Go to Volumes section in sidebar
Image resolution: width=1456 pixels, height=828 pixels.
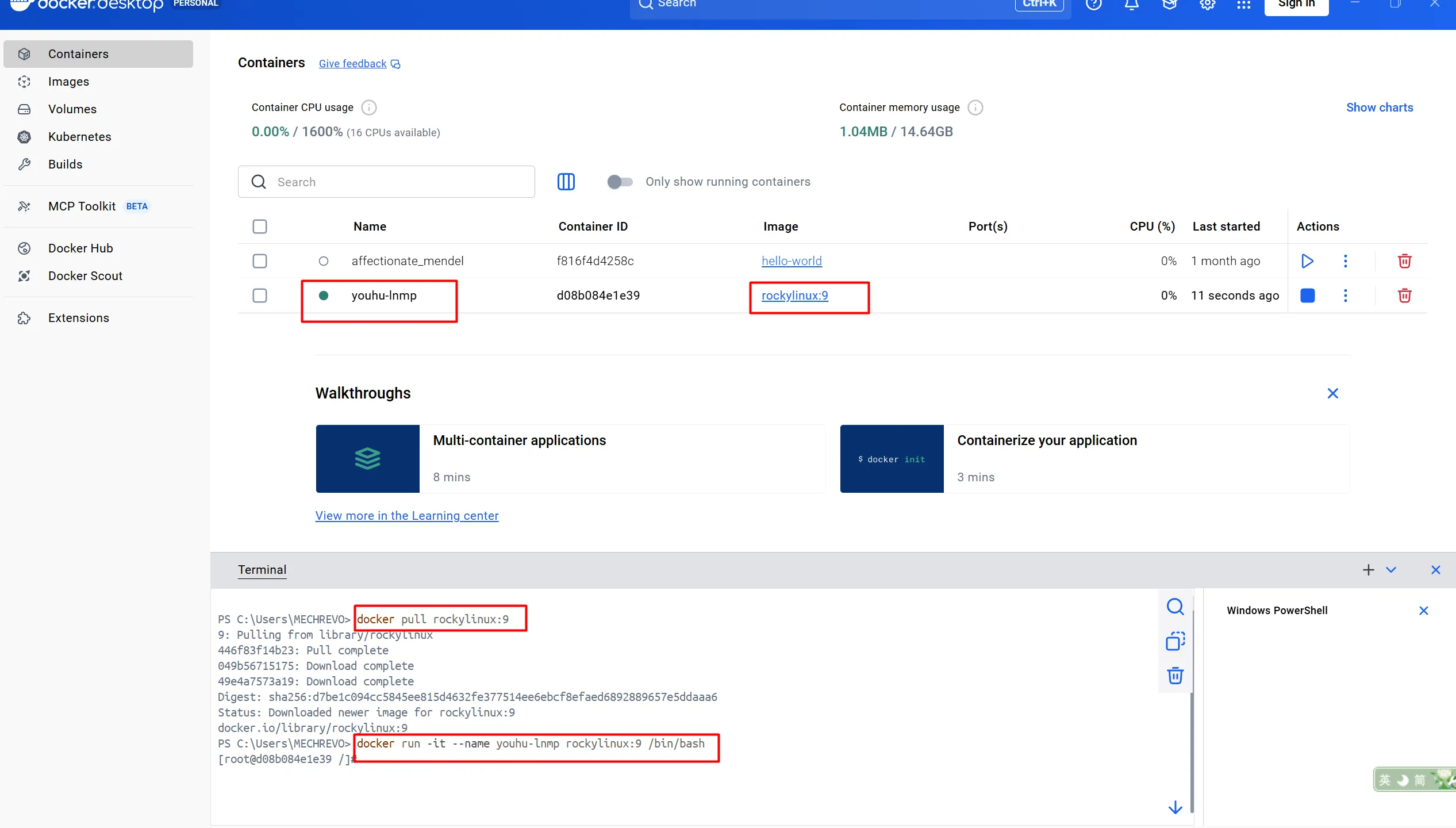point(72,109)
